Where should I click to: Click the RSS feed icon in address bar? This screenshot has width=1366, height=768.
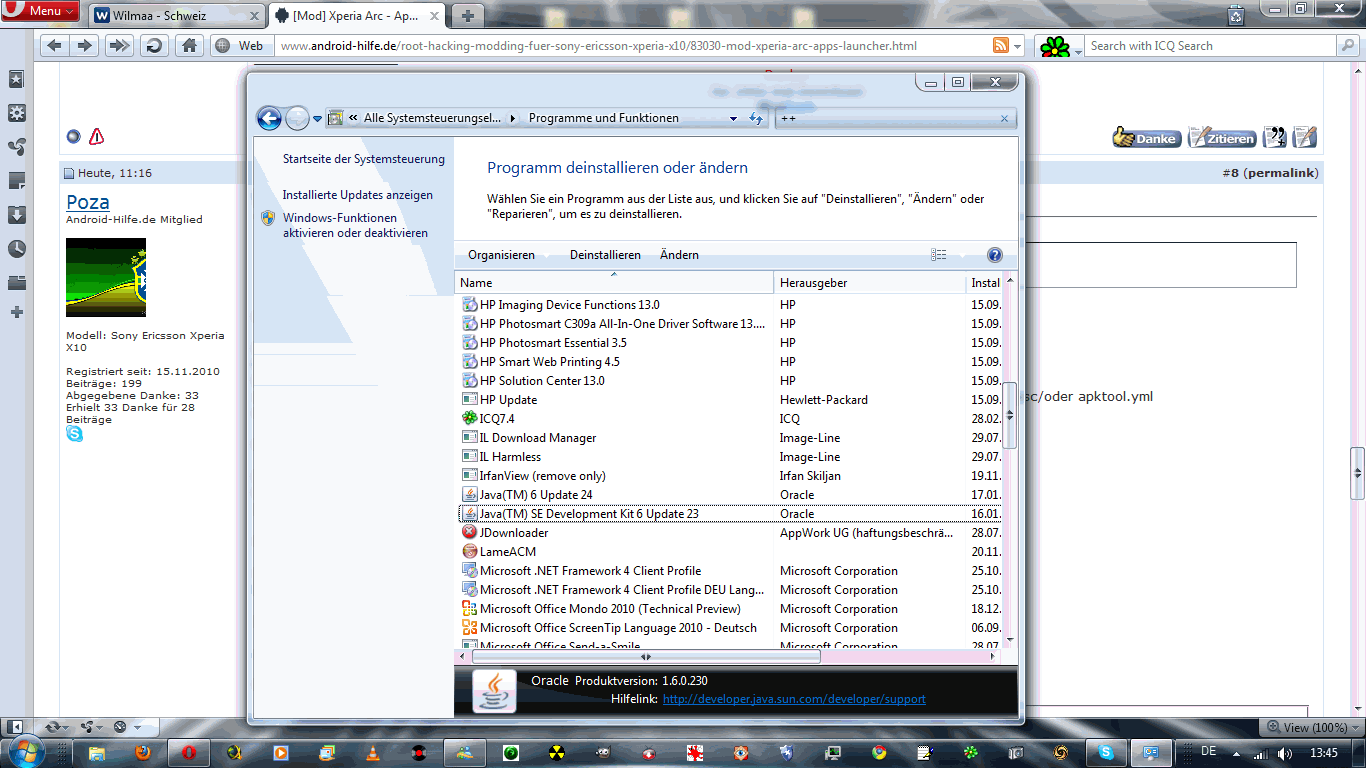1000,46
